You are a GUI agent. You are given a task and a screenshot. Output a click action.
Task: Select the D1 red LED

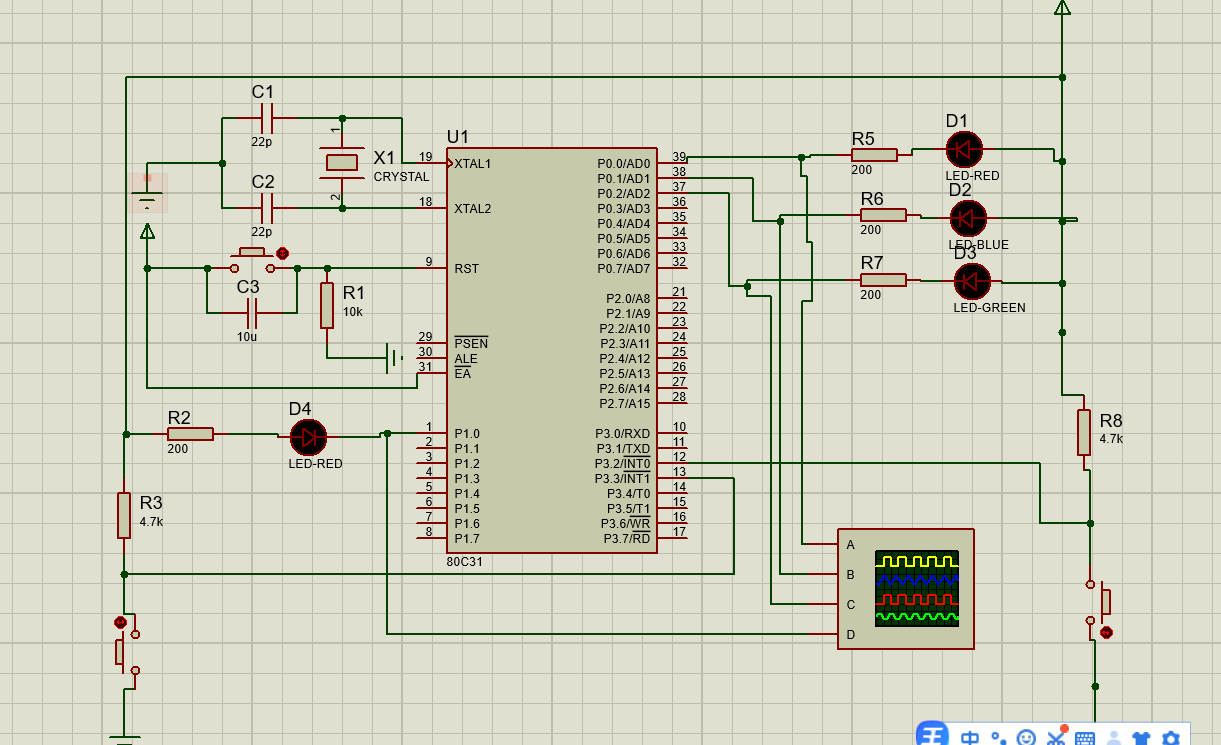coord(964,150)
